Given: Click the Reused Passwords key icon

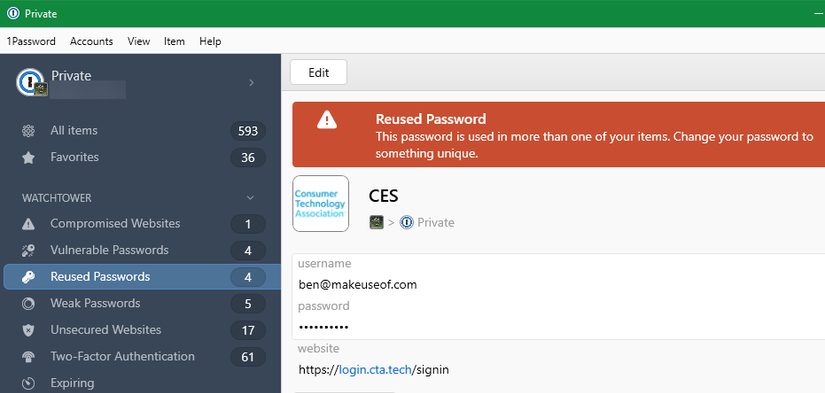Looking at the screenshot, I should pyautogui.click(x=28, y=277).
